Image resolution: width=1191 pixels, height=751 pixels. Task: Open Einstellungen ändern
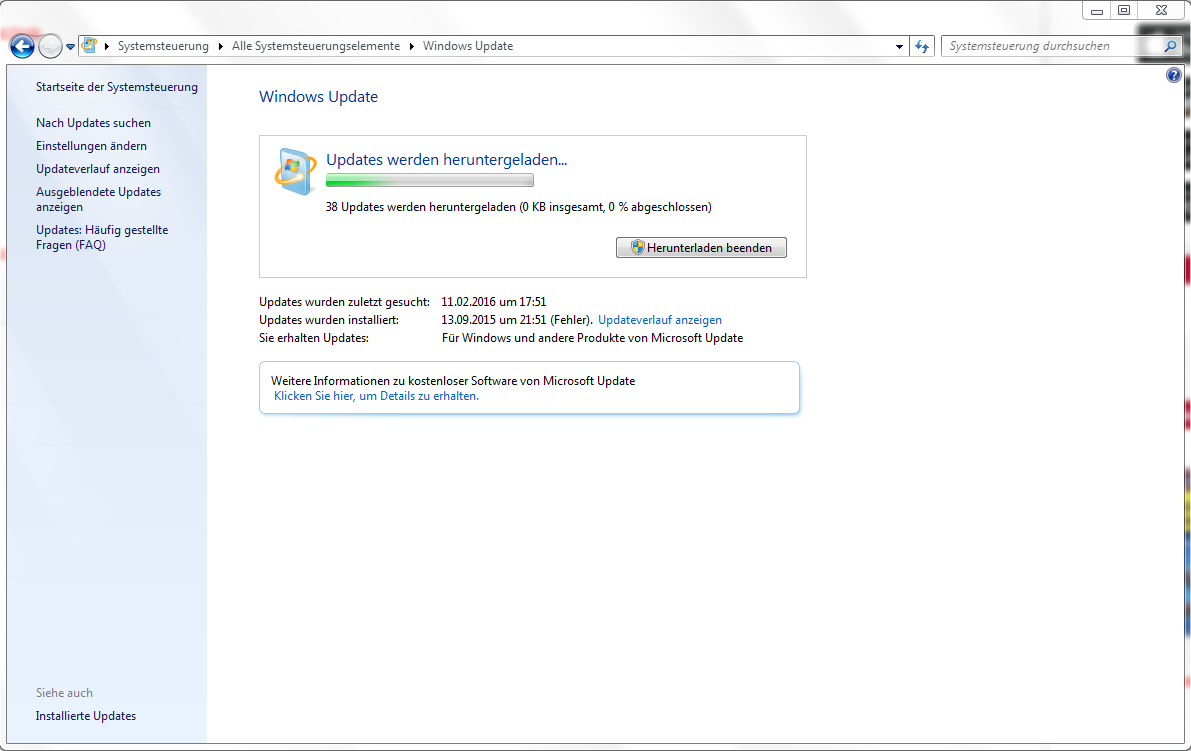[x=91, y=146]
